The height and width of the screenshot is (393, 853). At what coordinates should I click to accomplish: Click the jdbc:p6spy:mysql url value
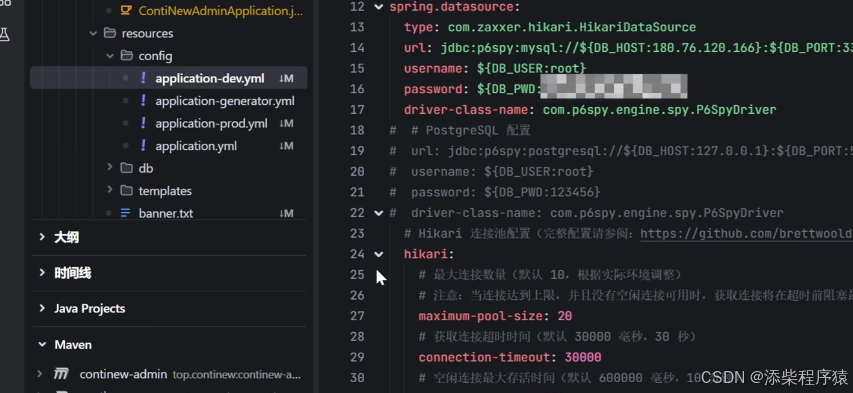(647, 48)
